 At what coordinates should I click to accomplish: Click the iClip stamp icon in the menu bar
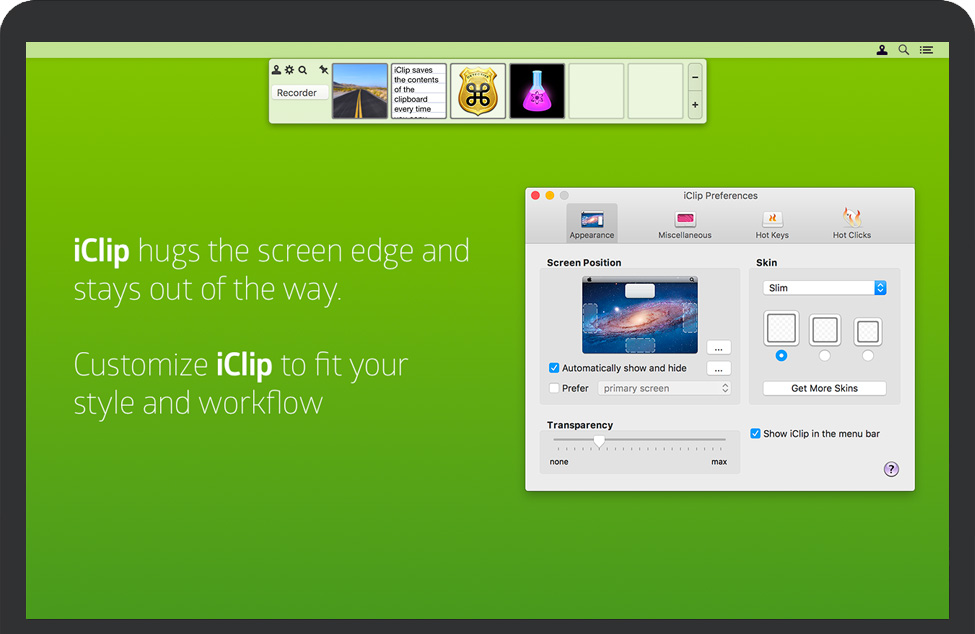click(882, 50)
